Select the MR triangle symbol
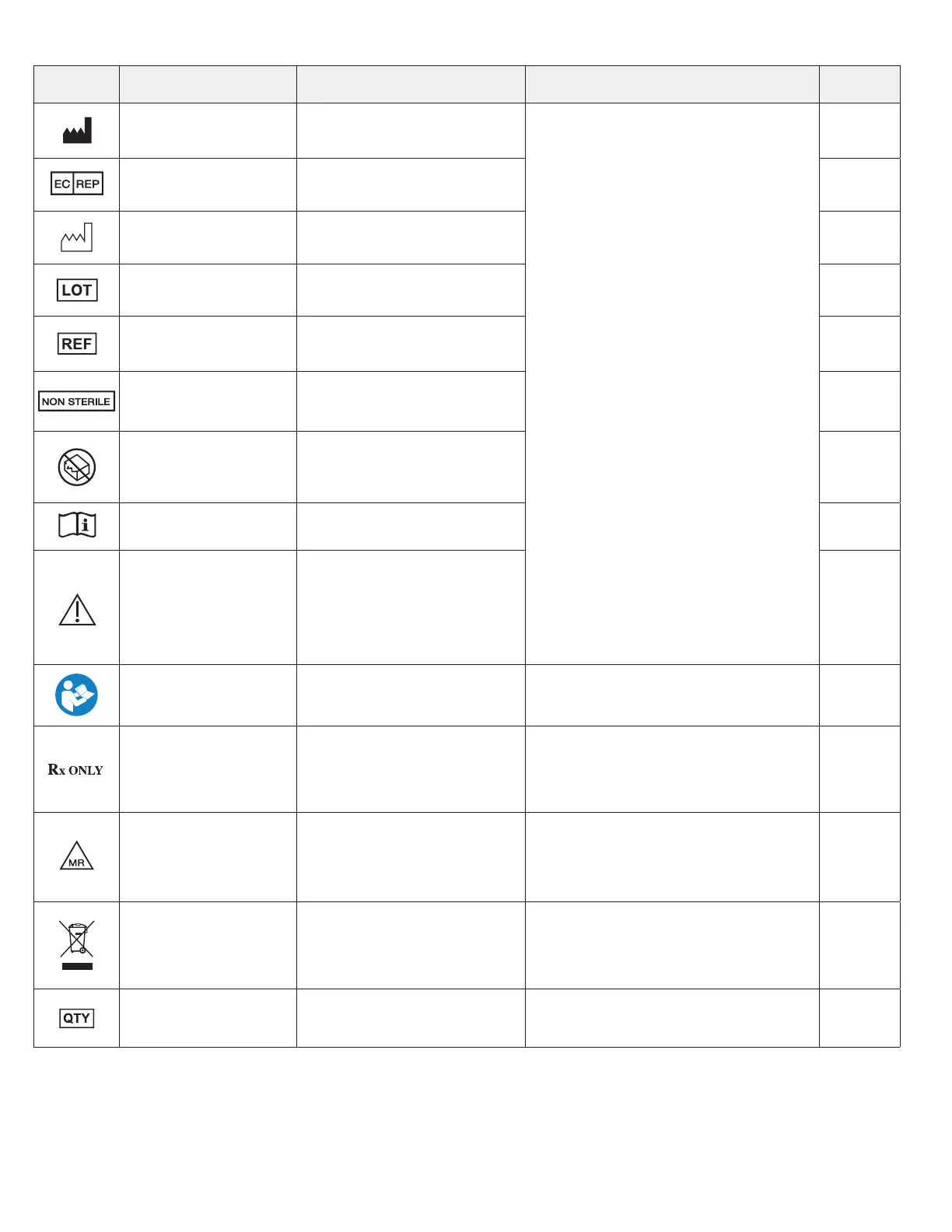Viewport: 952px width, 1232px height. click(x=77, y=856)
